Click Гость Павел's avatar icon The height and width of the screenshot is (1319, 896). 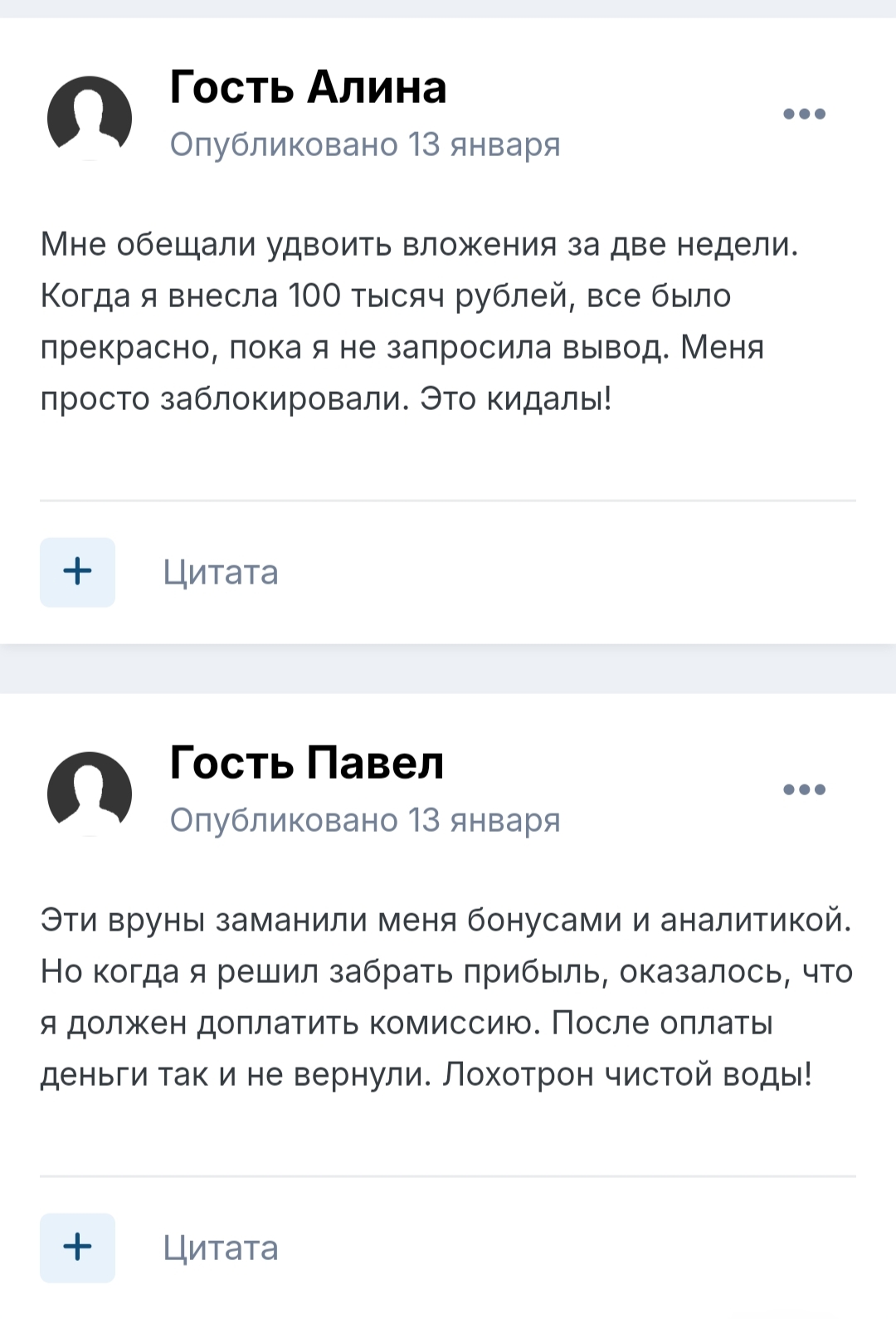point(90,793)
